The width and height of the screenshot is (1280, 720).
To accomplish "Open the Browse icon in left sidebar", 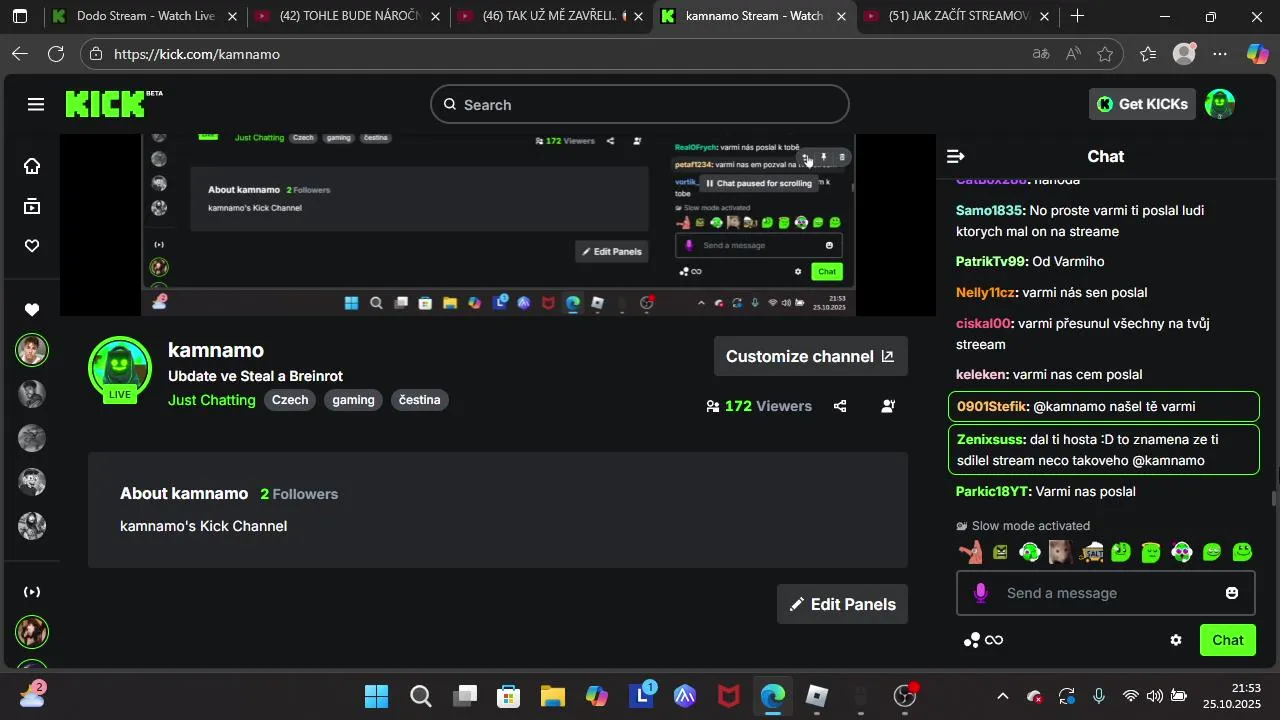I will tap(32, 206).
